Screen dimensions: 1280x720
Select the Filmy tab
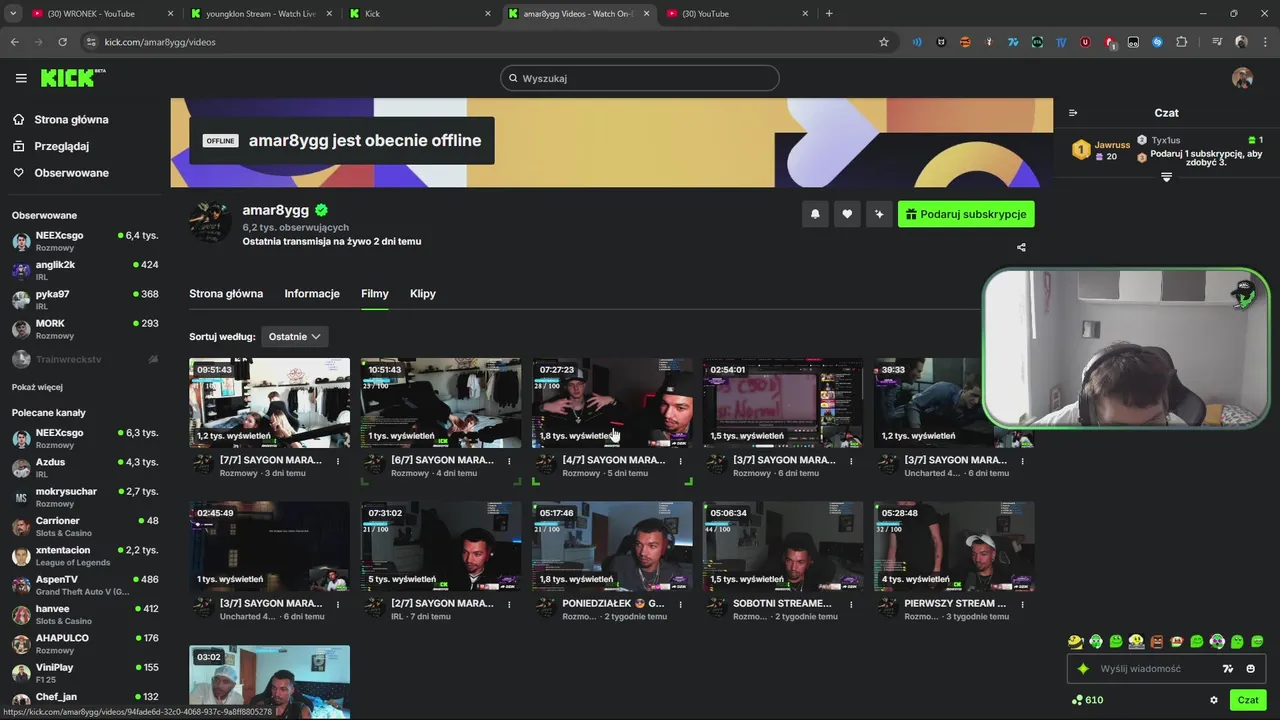point(375,294)
